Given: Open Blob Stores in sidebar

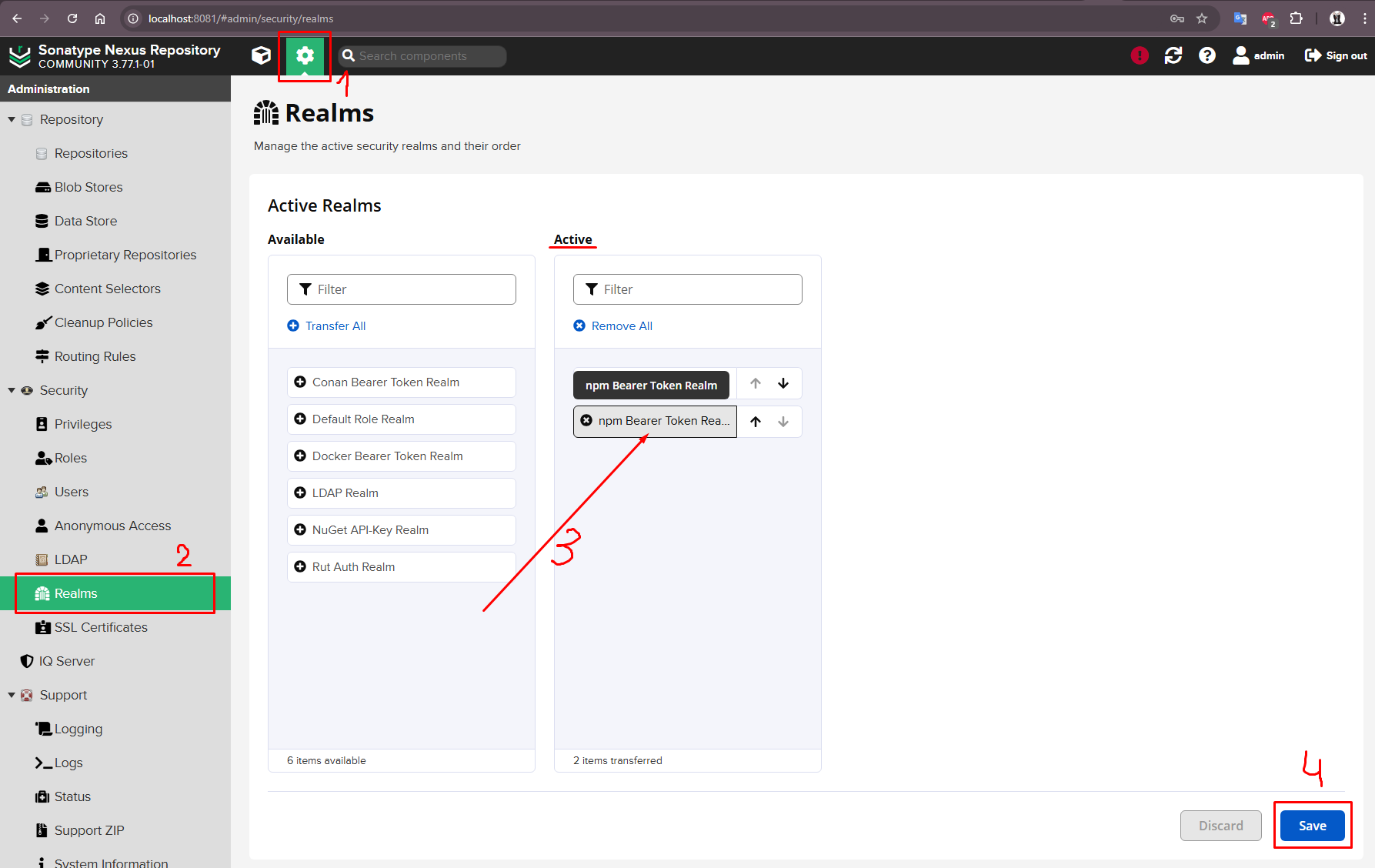Looking at the screenshot, I should coord(88,187).
